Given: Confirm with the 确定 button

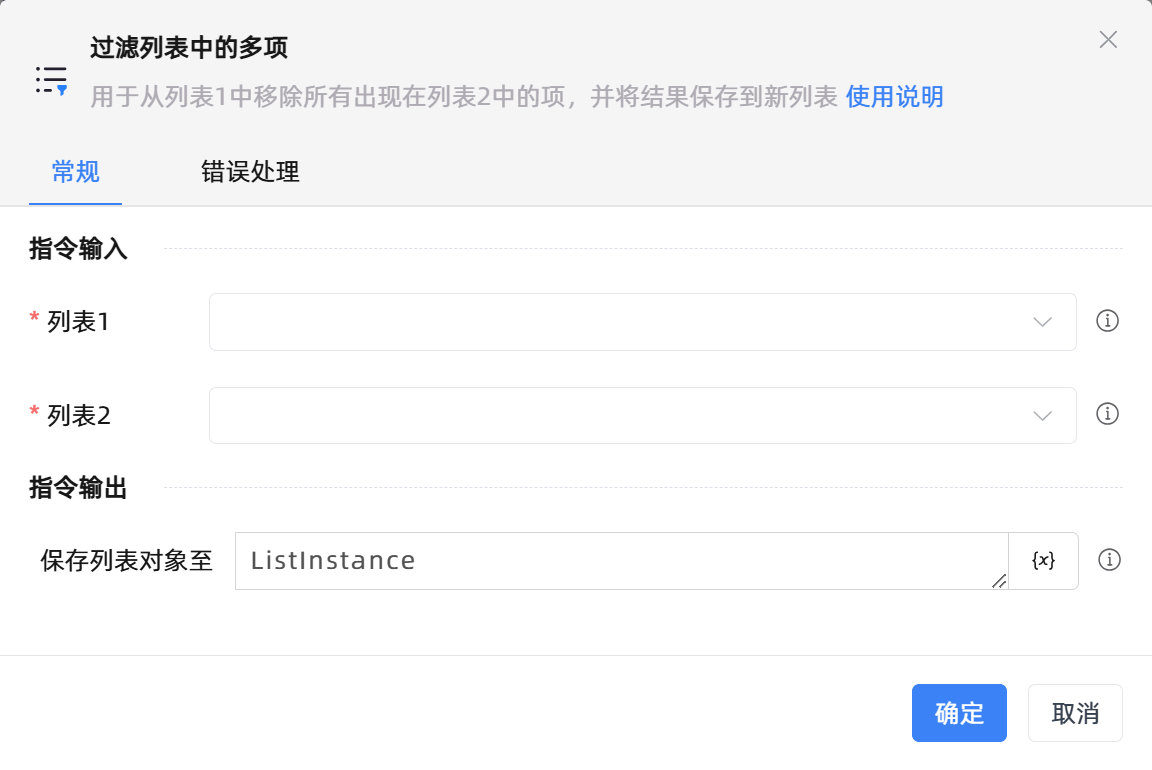Looking at the screenshot, I should click(959, 713).
